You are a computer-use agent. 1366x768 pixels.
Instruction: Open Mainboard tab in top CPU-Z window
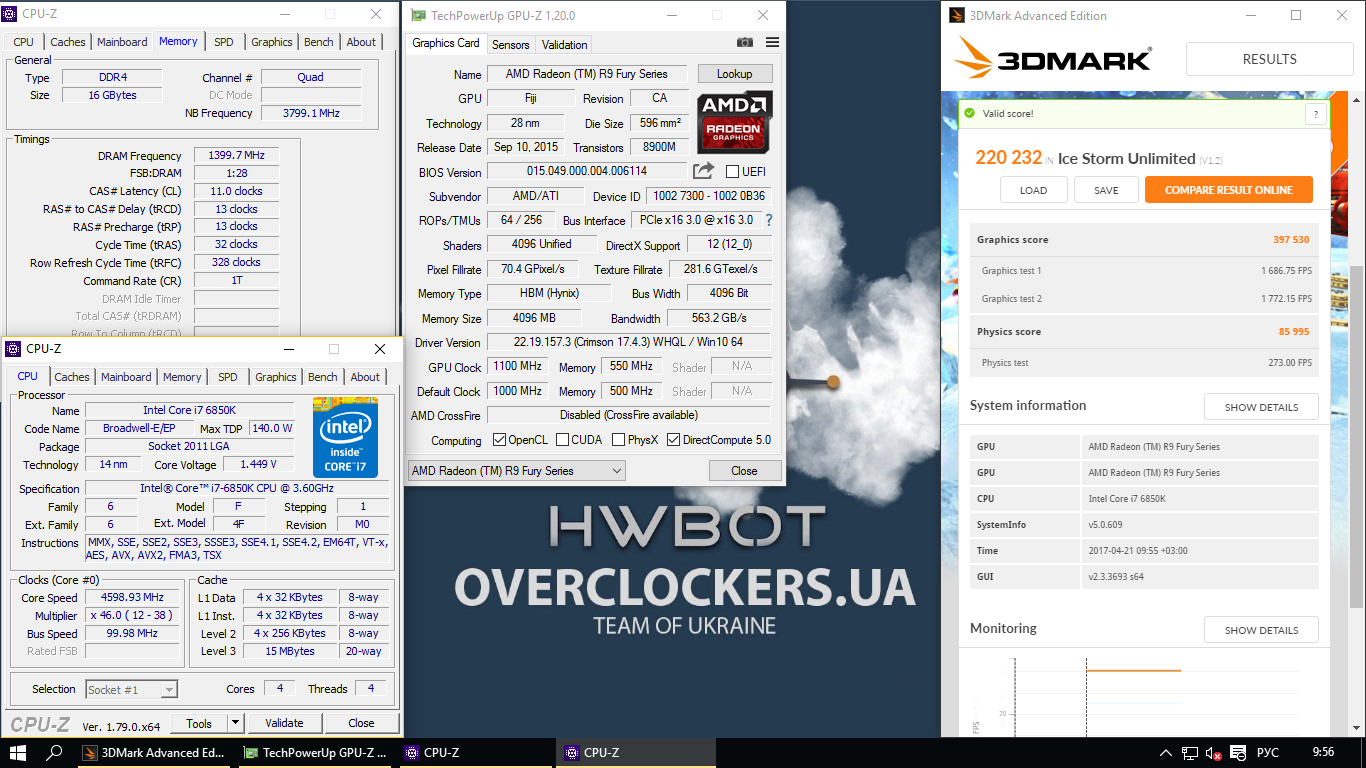click(122, 42)
